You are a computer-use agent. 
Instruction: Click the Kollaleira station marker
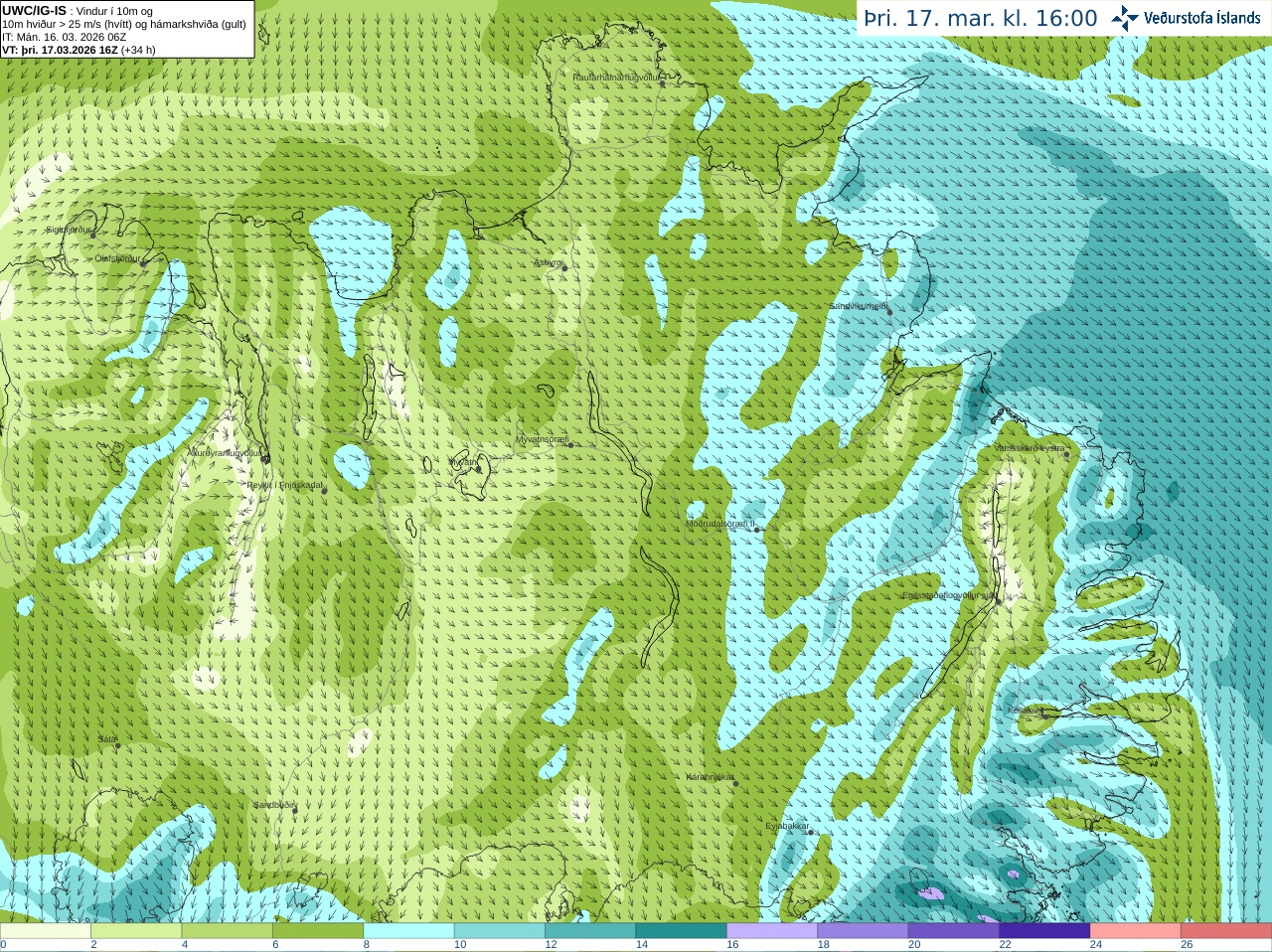(1045, 714)
